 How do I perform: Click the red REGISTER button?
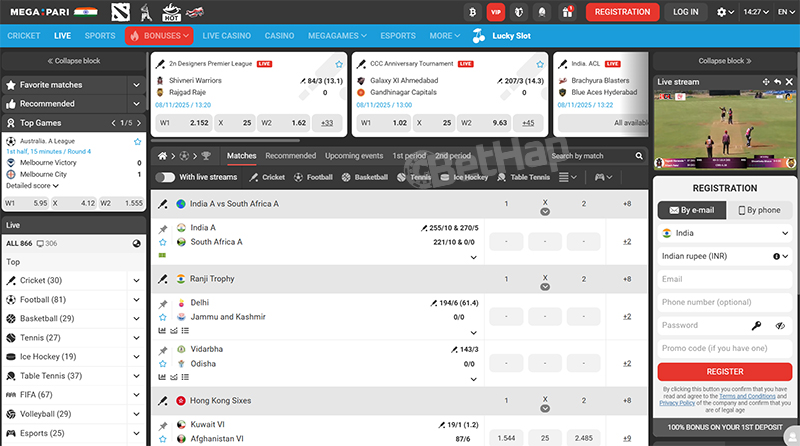[724, 371]
